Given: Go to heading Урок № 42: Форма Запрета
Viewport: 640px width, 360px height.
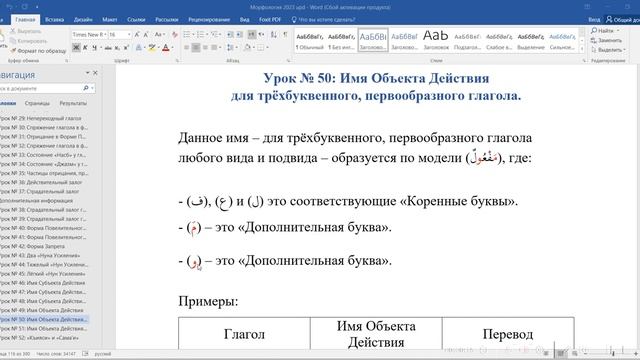Looking at the screenshot, I should [x=33, y=246].
